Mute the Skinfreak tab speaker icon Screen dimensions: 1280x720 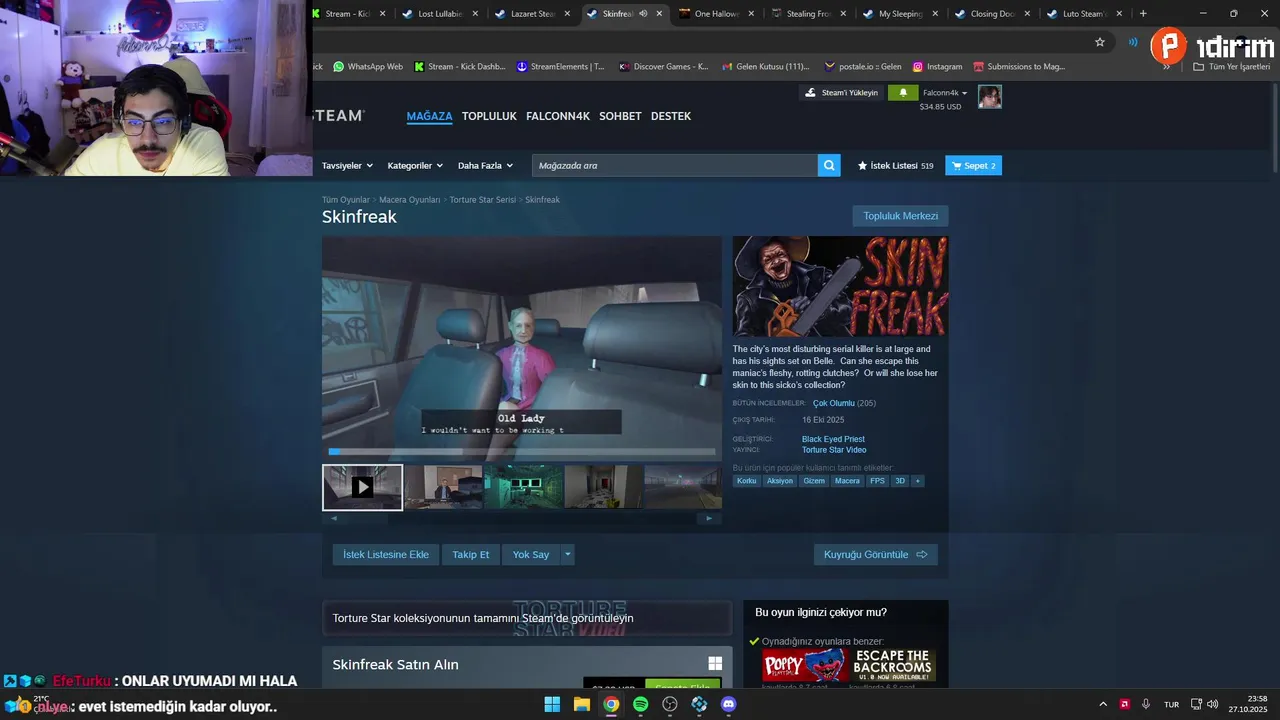(x=643, y=14)
